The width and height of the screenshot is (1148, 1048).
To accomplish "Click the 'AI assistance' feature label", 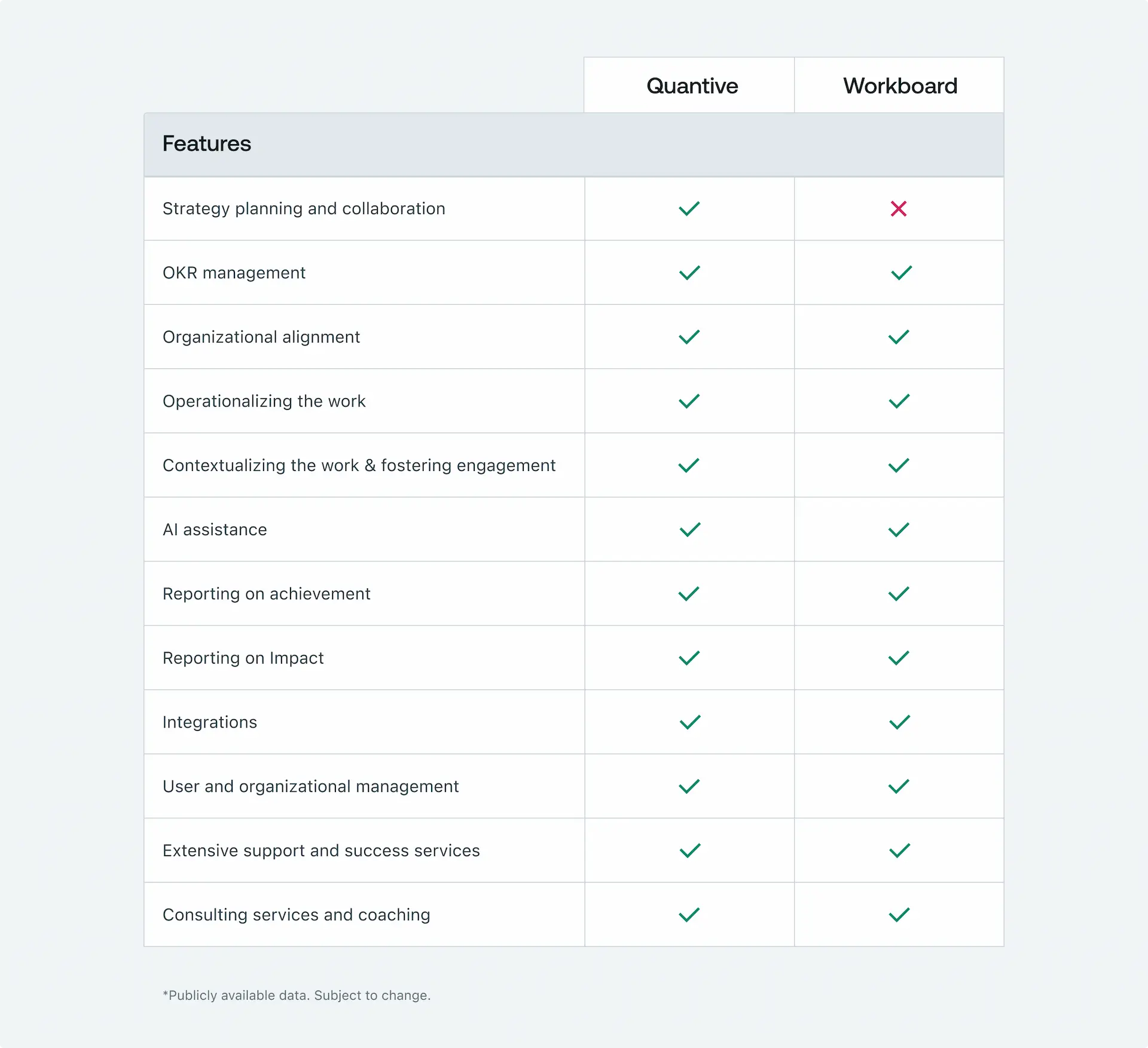I will tap(215, 530).
